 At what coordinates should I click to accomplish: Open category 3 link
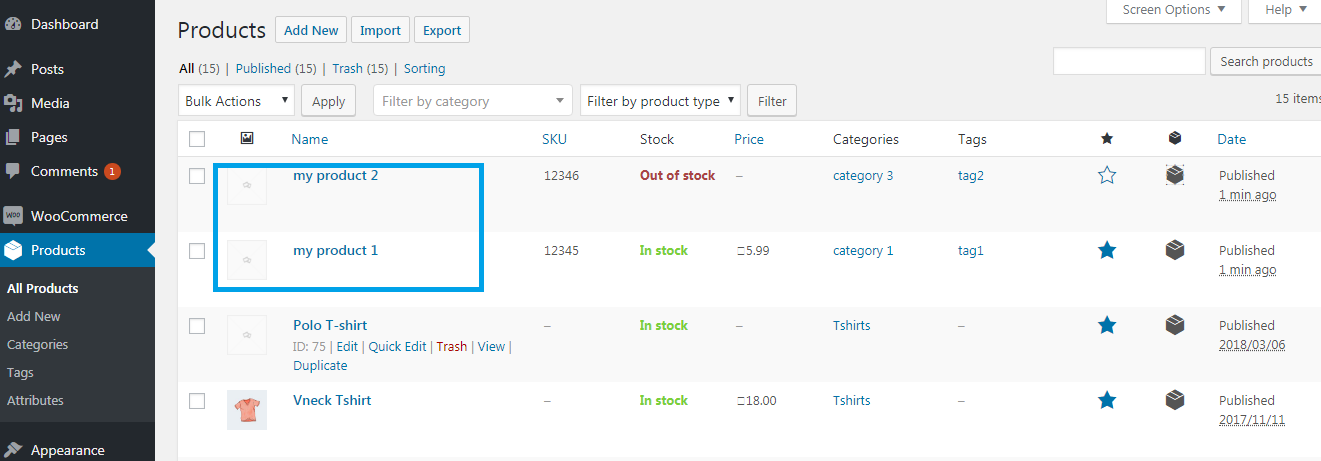point(863,175)
